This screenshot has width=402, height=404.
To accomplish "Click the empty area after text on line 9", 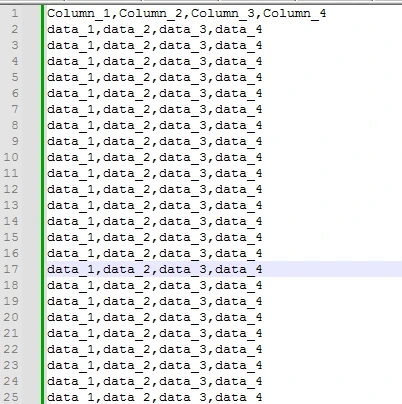I will pyautogui.click(x=332, y=141).
